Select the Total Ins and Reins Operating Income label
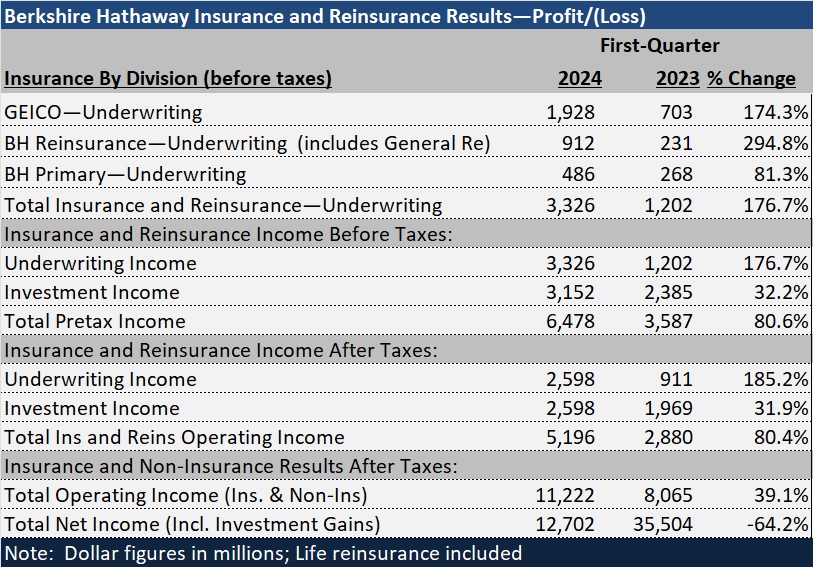 click(x=174, y=437)
